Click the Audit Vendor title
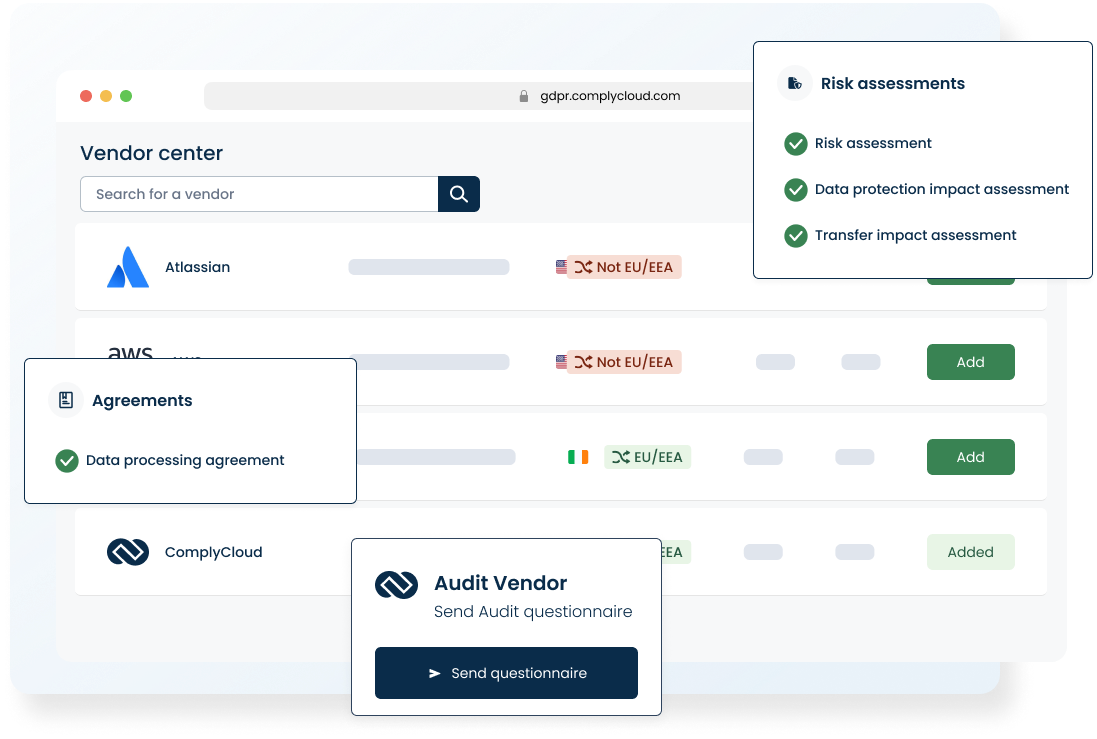This screenshot has height=739, width=1097. pos(500,583)
